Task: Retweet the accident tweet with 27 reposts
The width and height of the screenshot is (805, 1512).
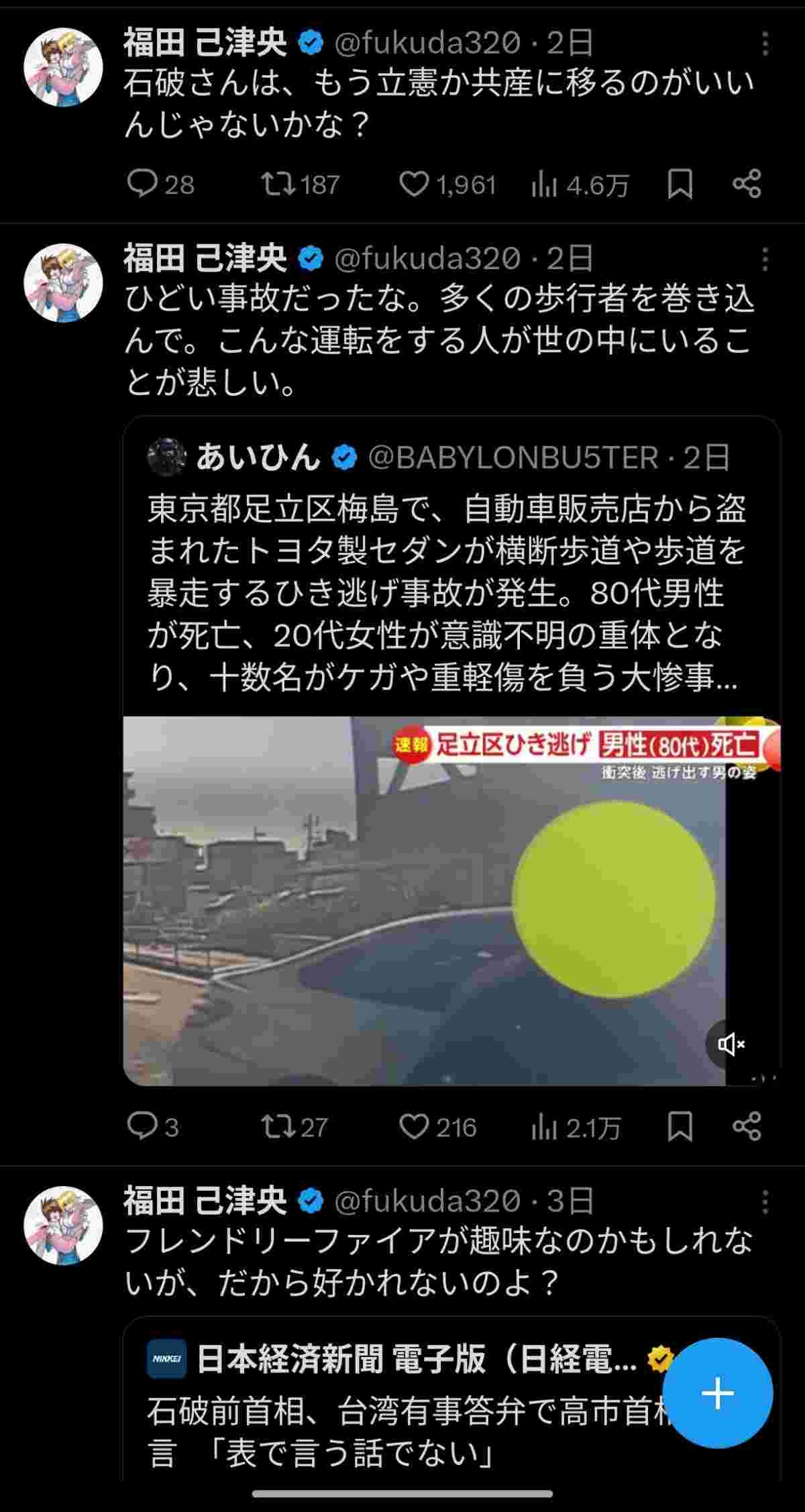Action: point(294,1126)
